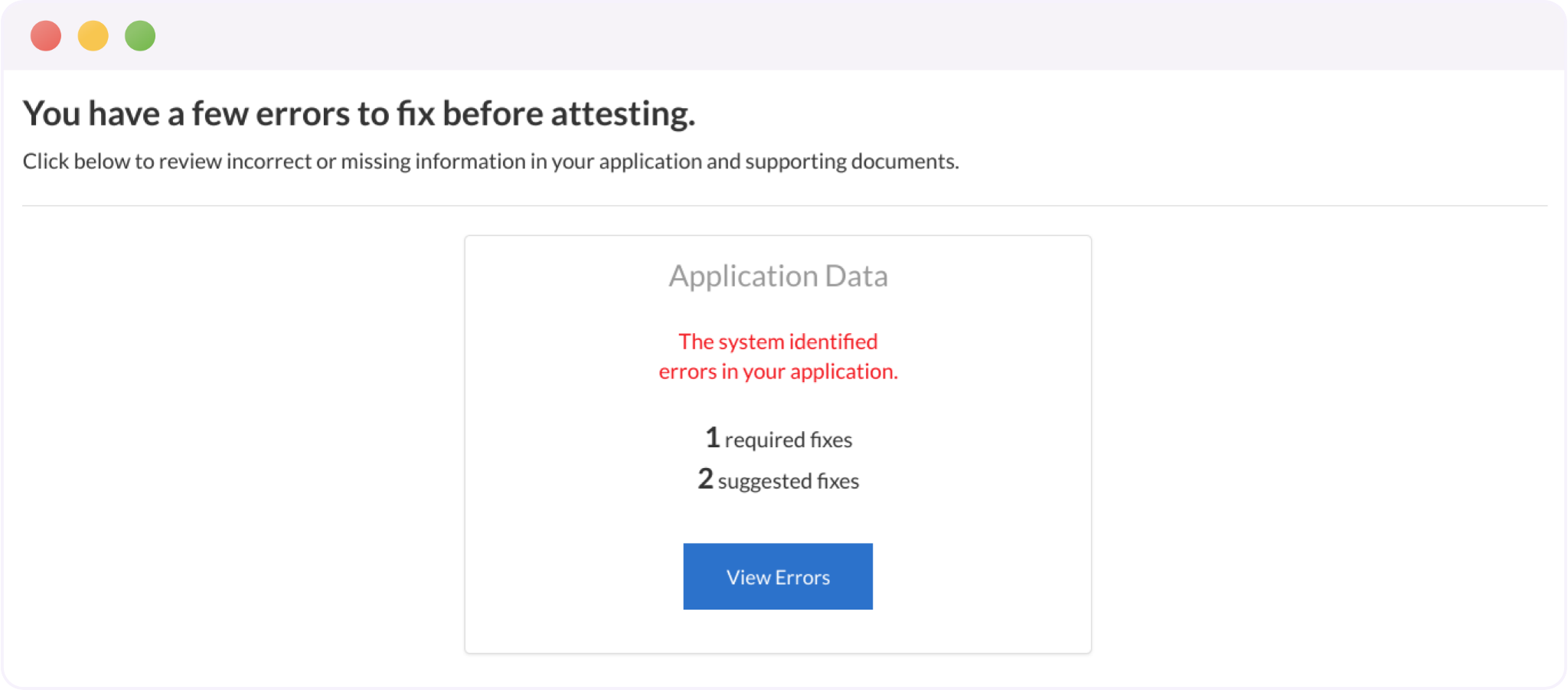This screenshot has height=690, width=1568.
Task: Click the red 'errors in your application.' line
Action: pos(778,371)
